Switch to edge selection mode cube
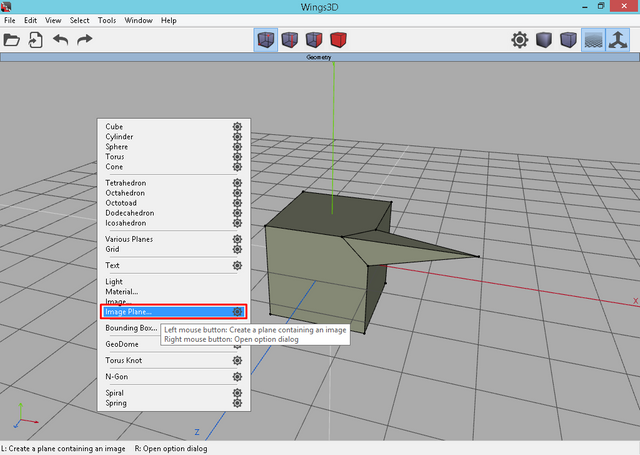The height and width of the screenshot is (455, 640). 290,40
